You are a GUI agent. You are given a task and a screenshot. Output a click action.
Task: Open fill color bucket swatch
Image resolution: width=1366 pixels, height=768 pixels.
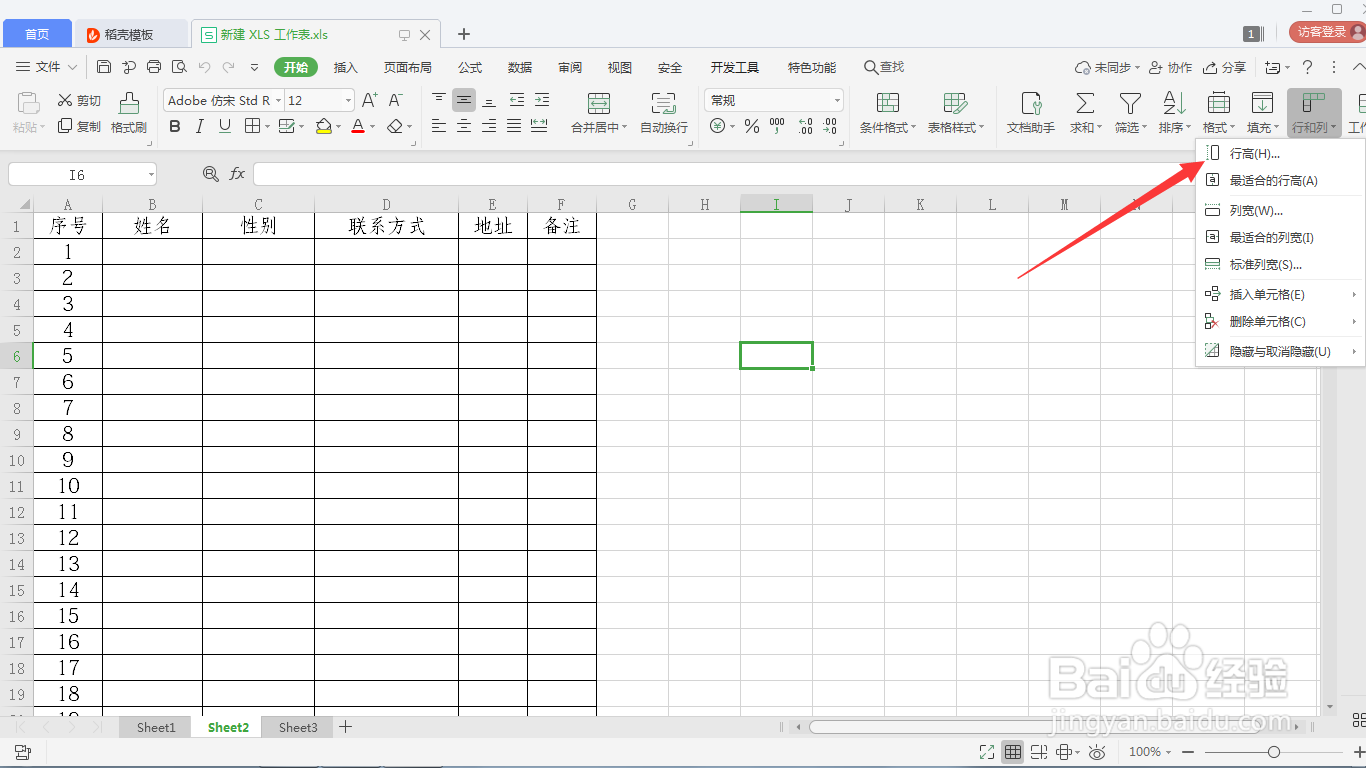click(x=323, y=126)
